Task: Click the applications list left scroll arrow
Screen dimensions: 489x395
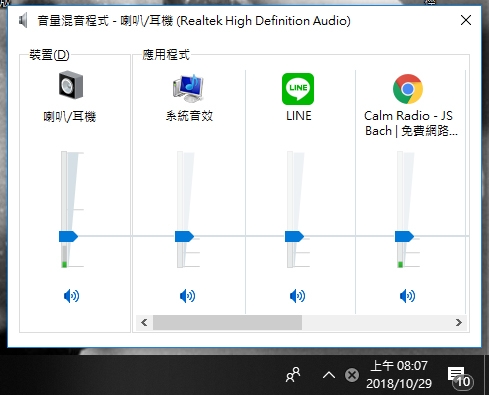Action: (144, 323)
